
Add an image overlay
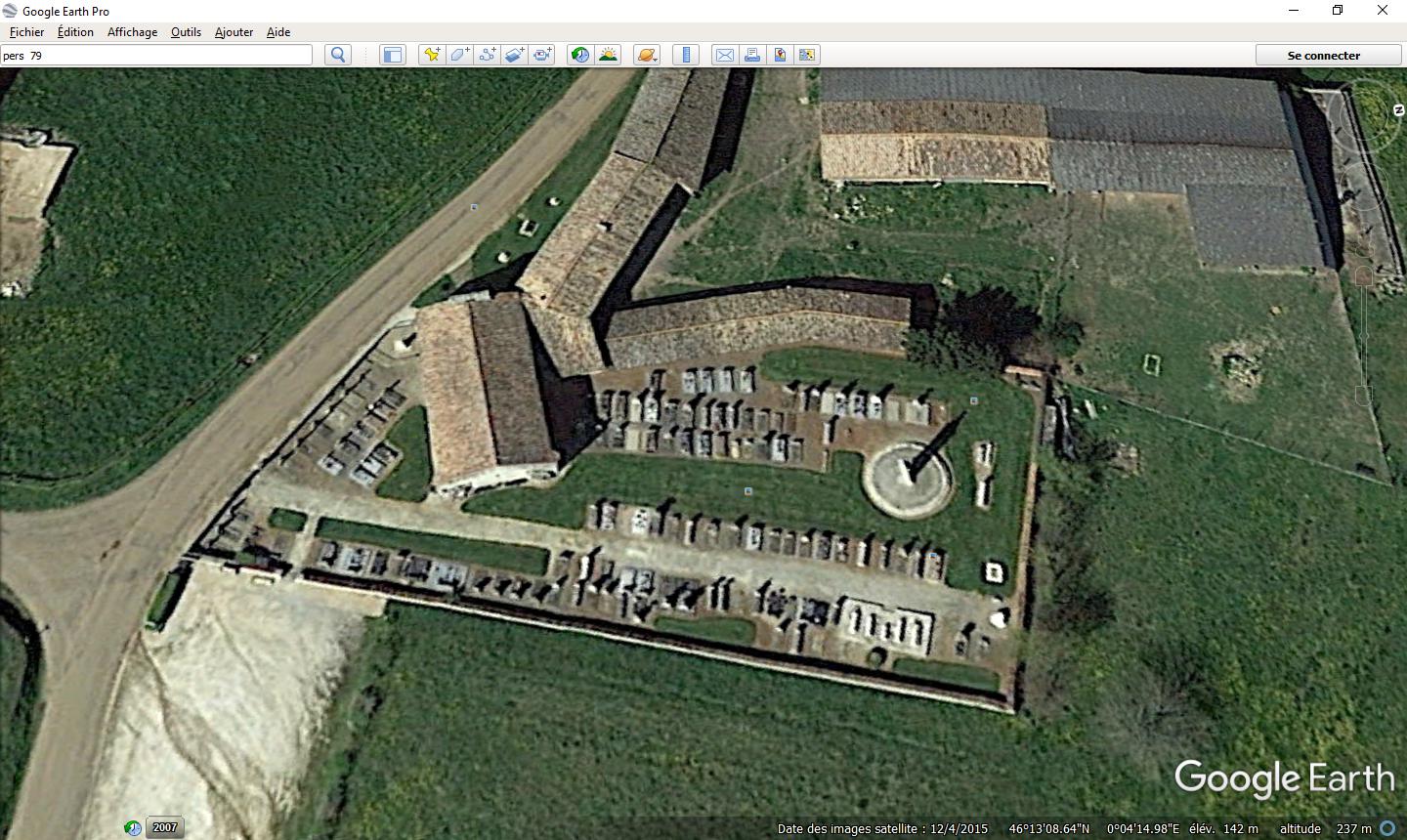(514, 55)
